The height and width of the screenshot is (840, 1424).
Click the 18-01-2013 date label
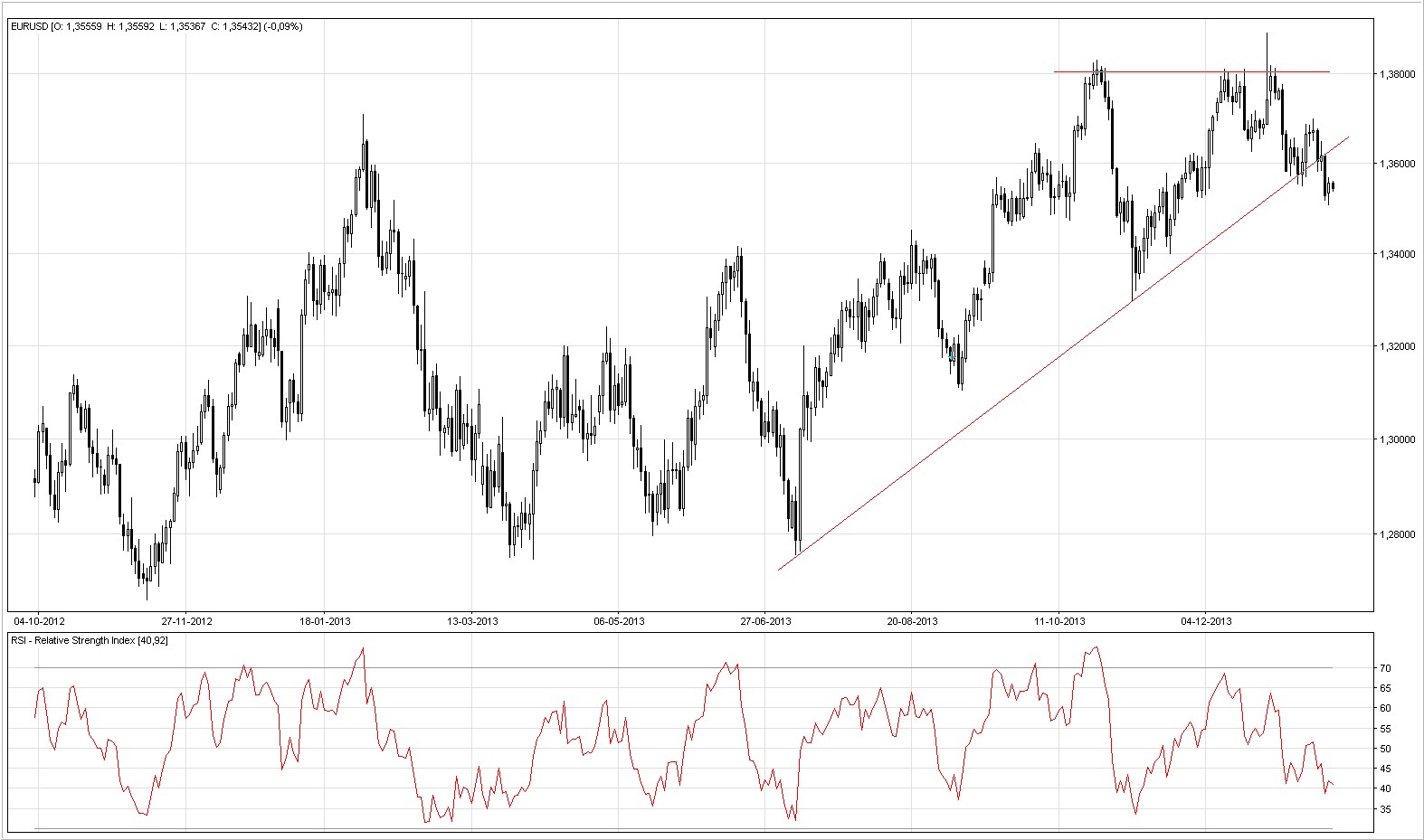pyautogui.click(x=325, y=621)
